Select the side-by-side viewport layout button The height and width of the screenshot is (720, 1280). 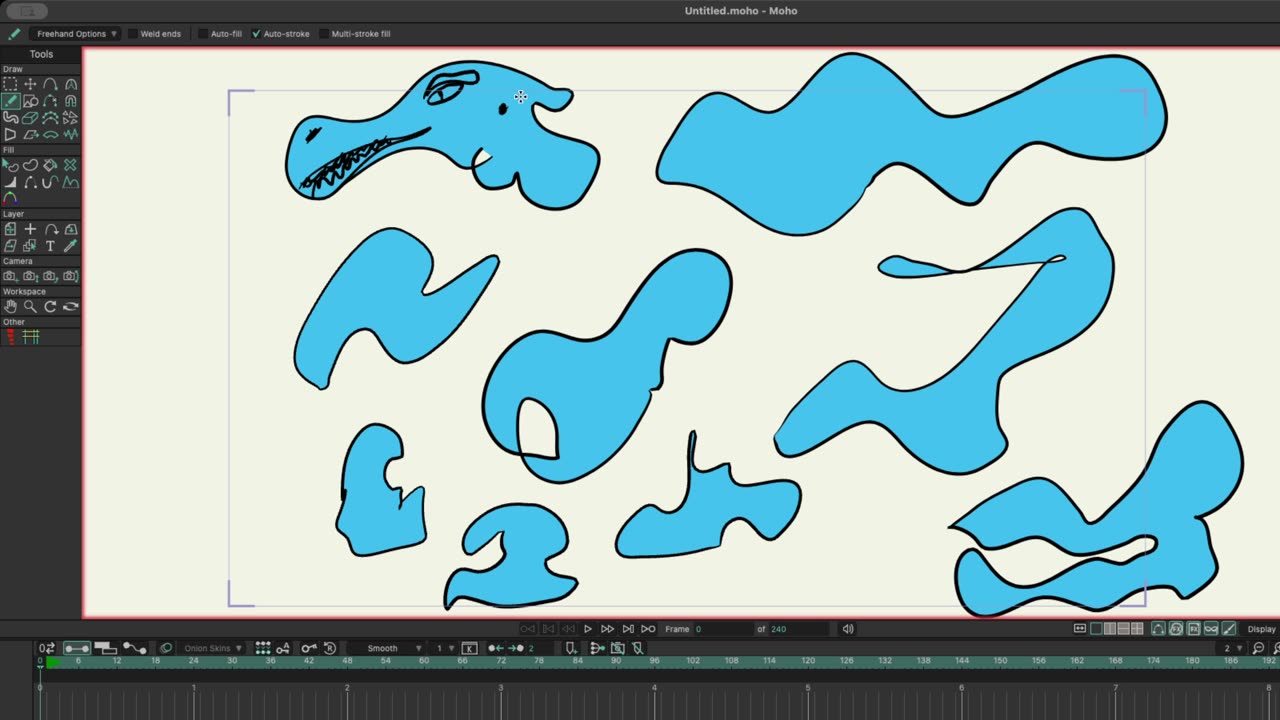(x=1110, y=629)
